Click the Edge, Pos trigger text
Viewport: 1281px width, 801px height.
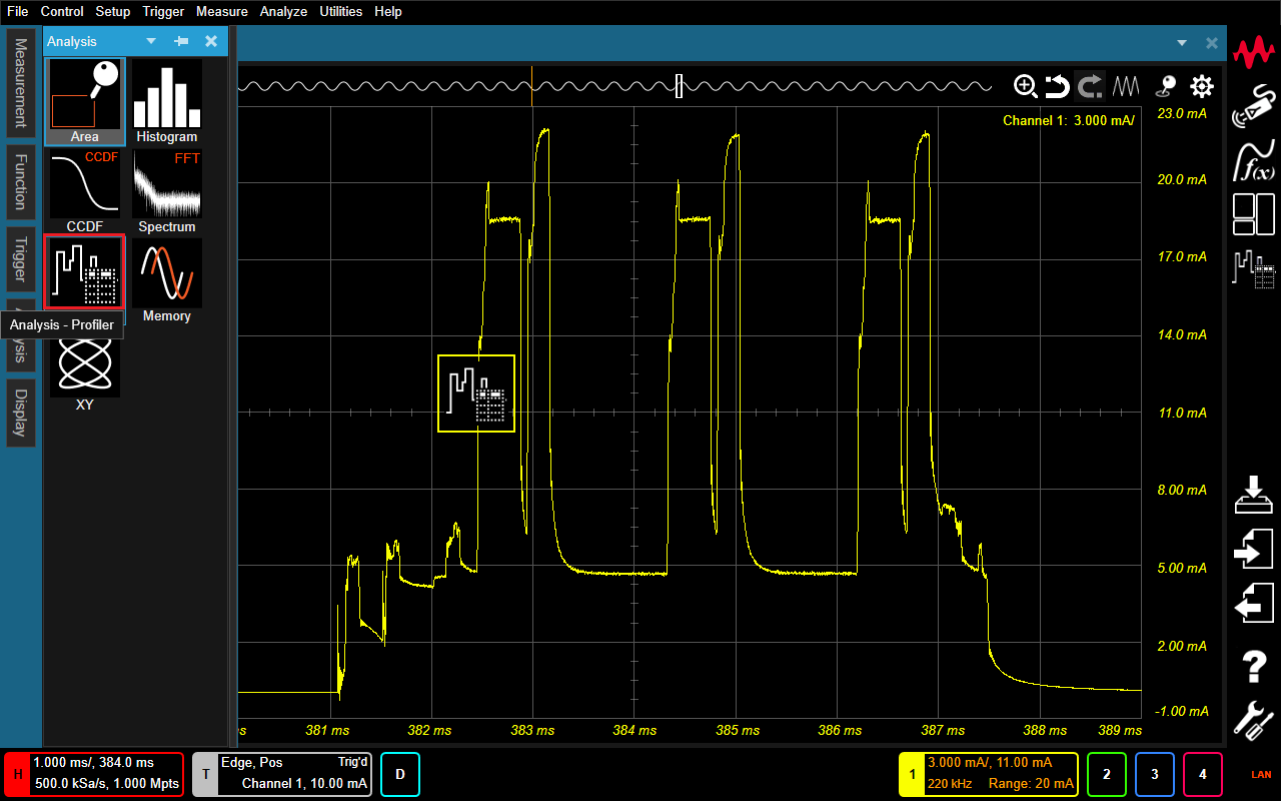pos(252,762)
